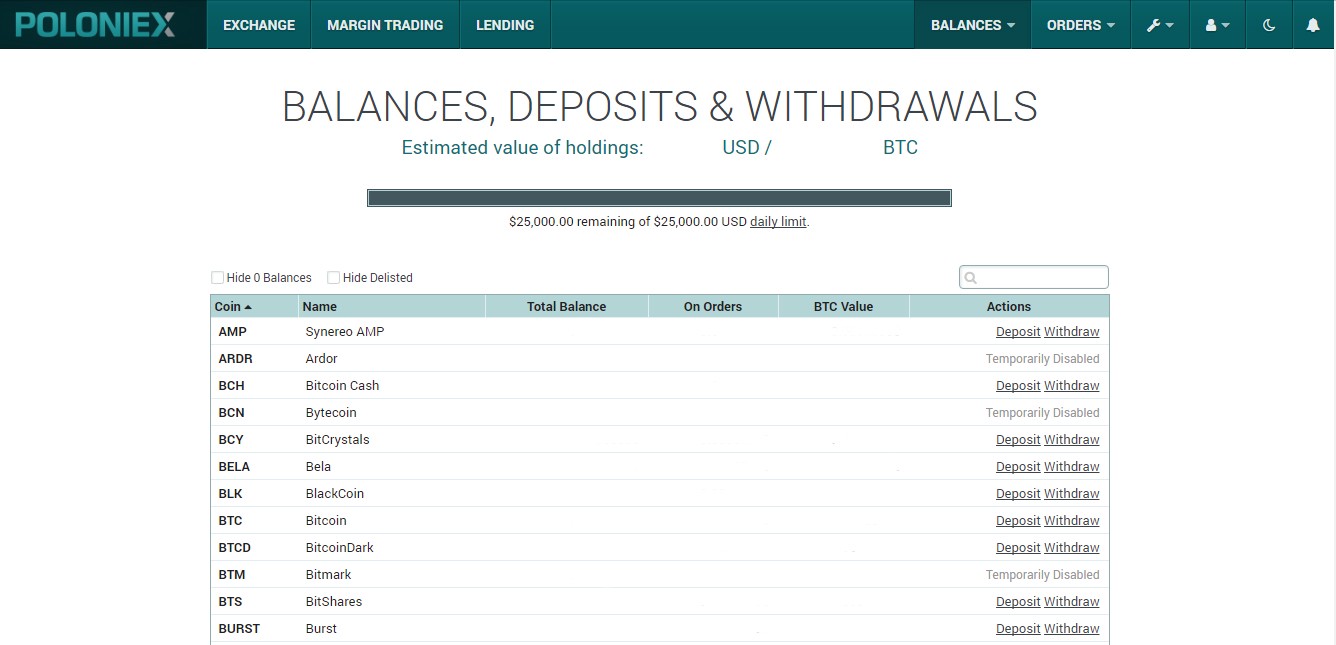Deposit BitShares
The image size is (1336, 645).
[1018, 602]
